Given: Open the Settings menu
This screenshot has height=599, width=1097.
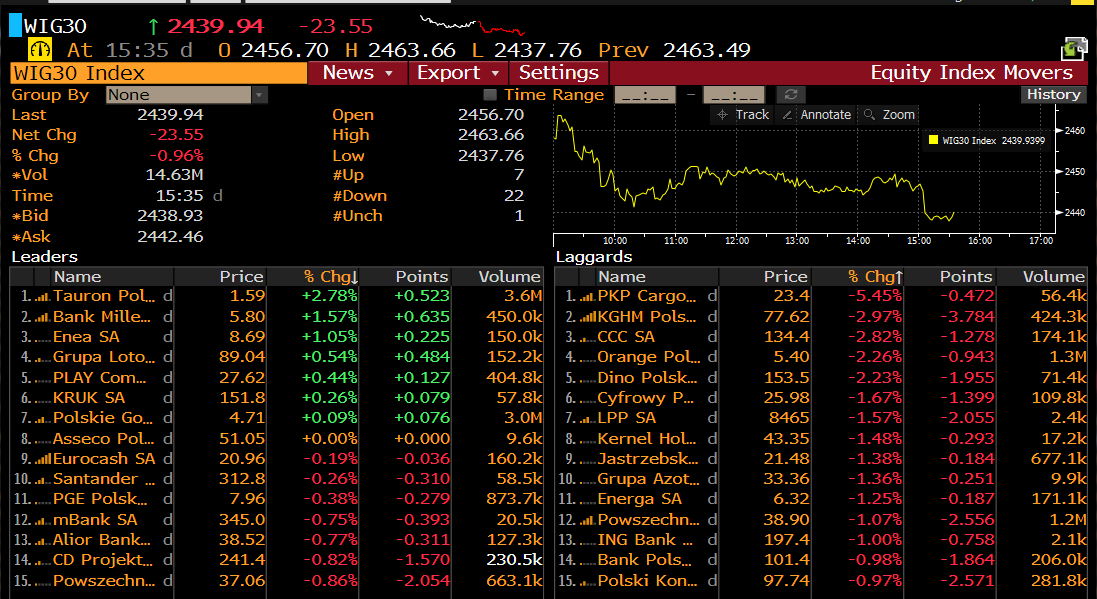Looking at the screenshot, I should click(559, 73).
